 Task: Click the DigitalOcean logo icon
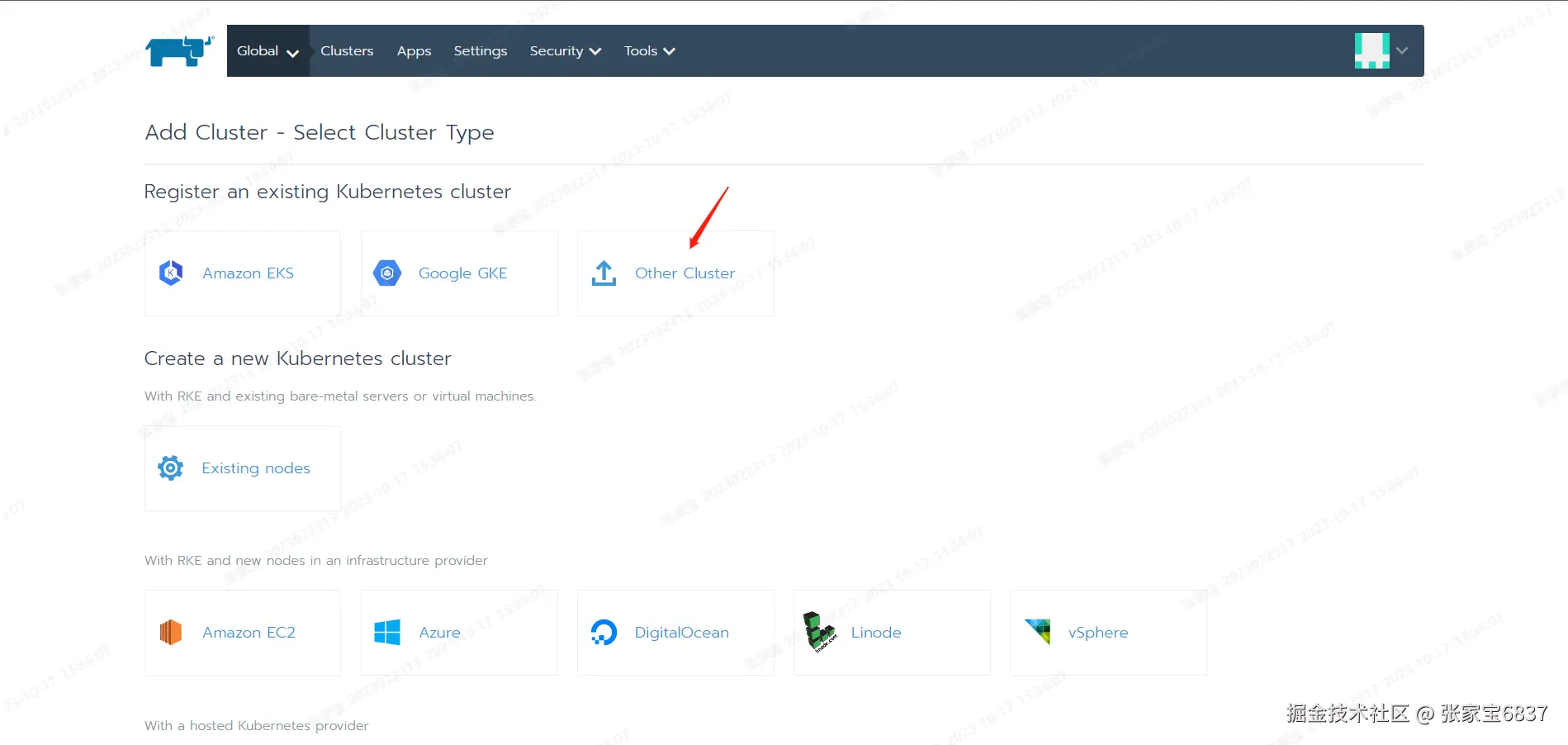(604, 633)
